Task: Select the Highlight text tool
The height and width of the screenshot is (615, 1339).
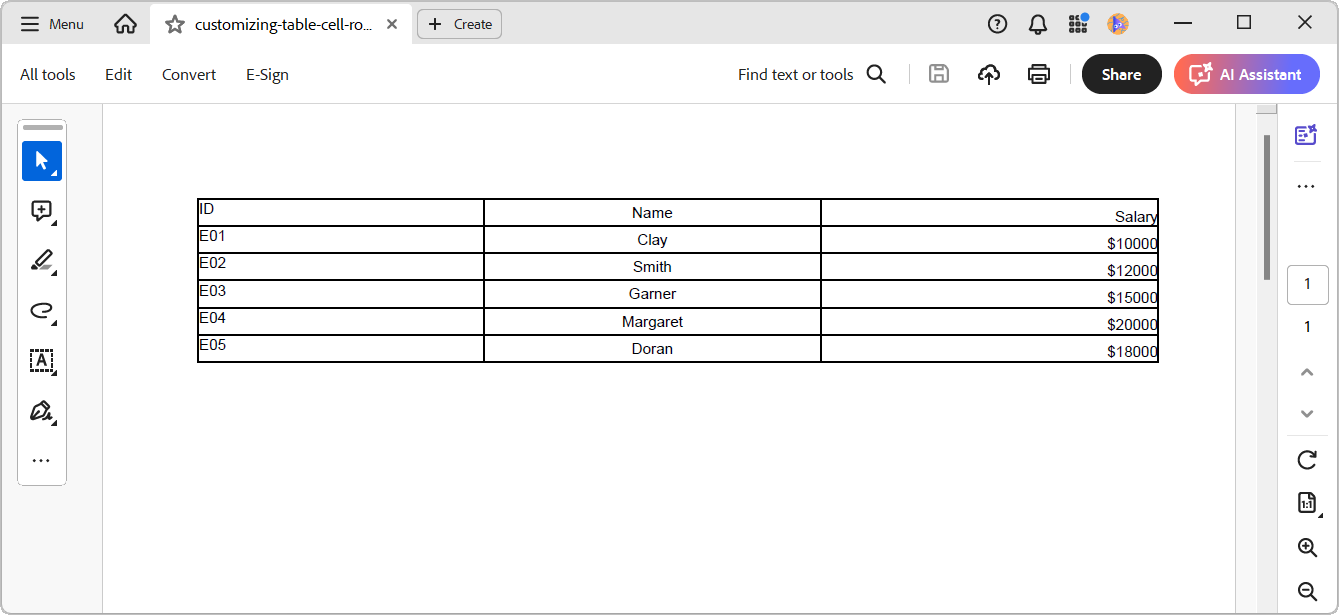Action: pos(42,261)
